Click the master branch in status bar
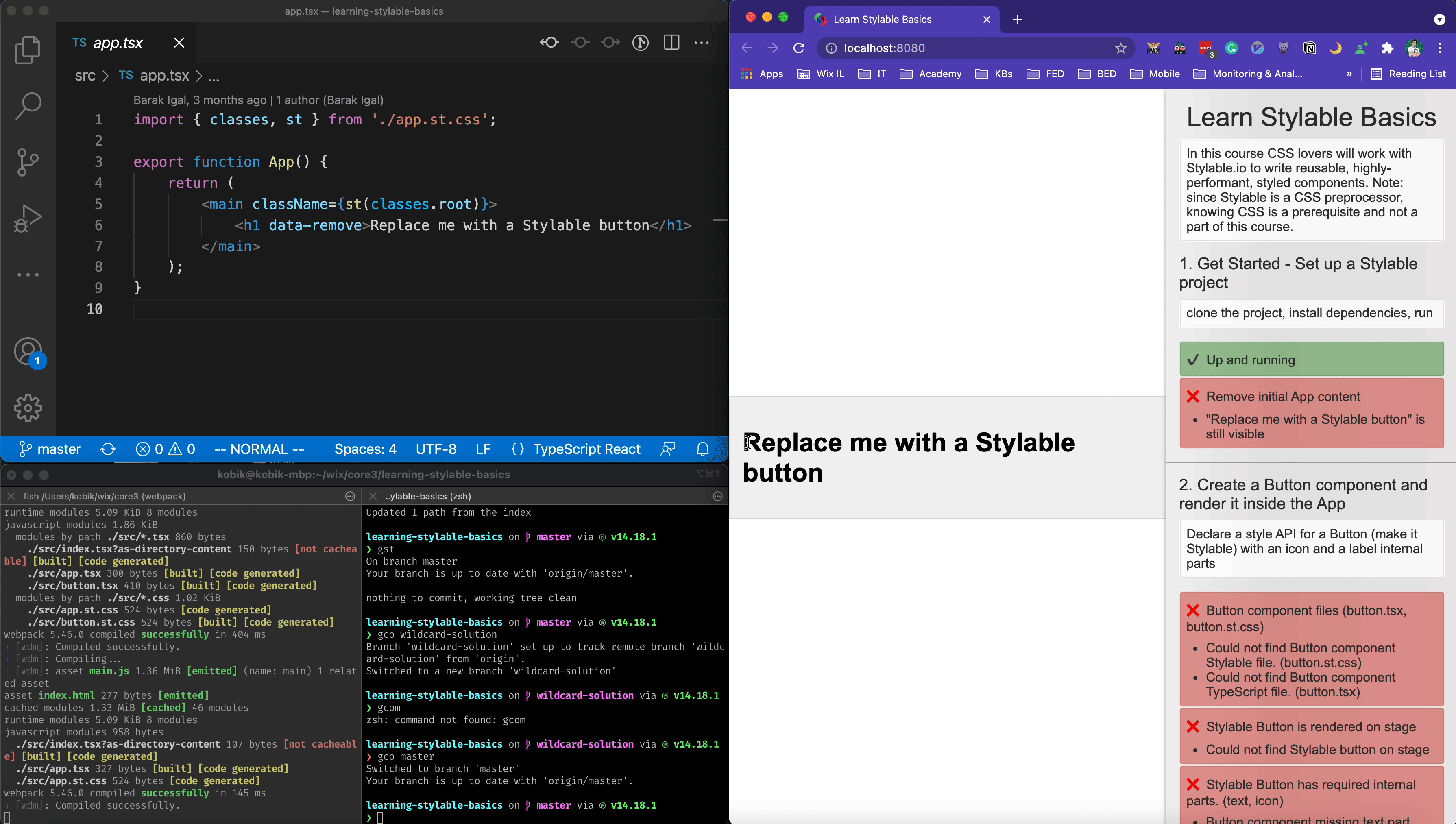Screen dimensions: 1456x824 coord(50,449)
